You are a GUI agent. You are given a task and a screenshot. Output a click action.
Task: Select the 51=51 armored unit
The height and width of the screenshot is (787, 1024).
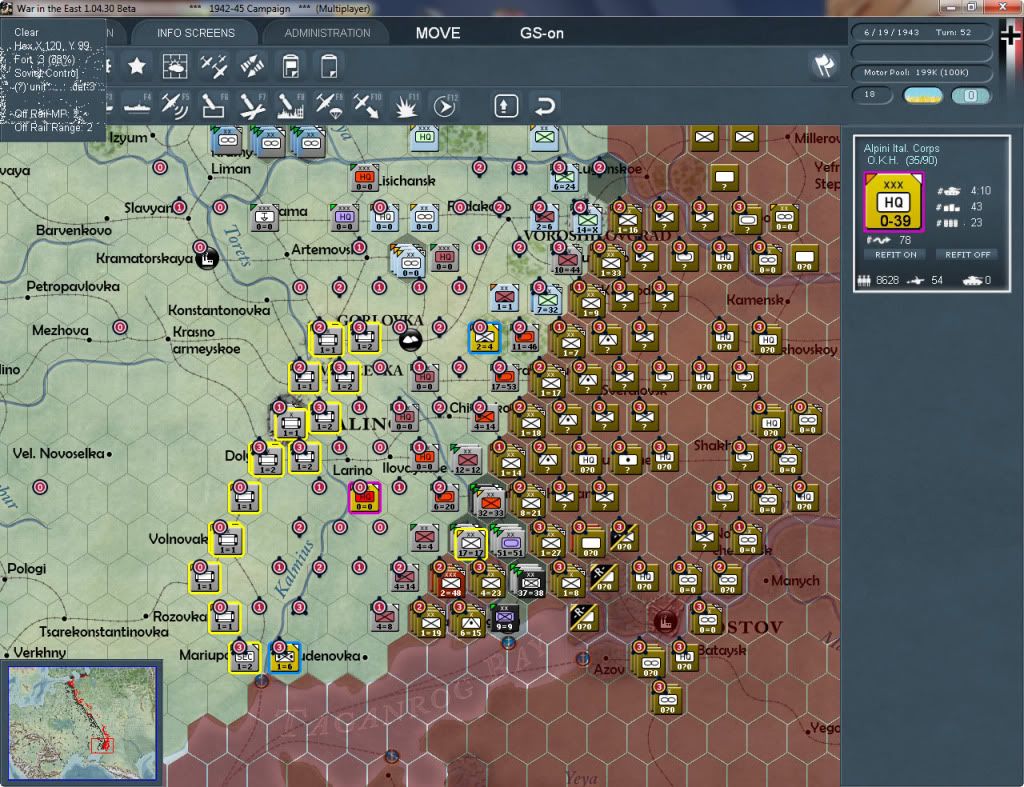coord(510,544)
